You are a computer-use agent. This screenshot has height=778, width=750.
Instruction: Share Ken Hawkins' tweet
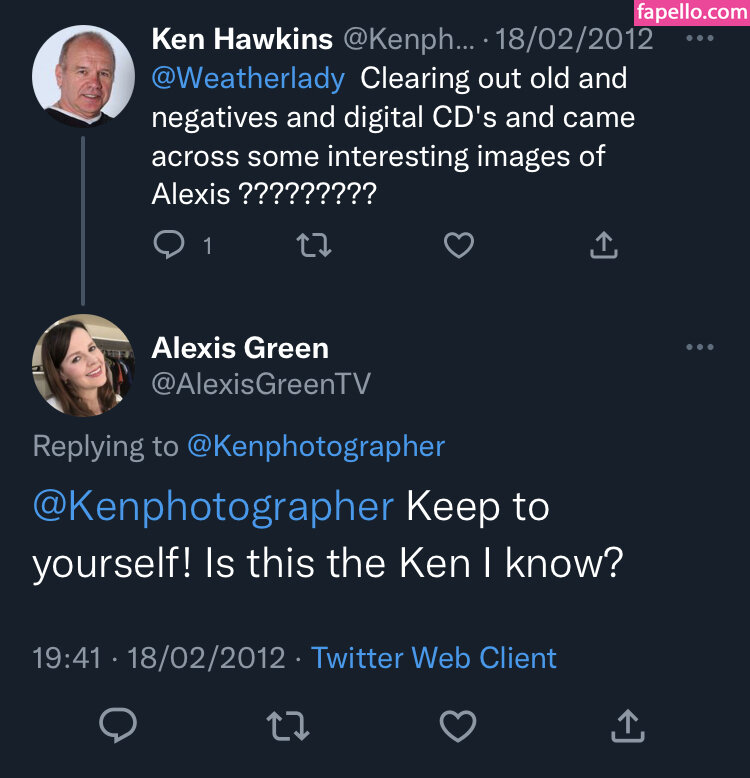tap(603, 245)
